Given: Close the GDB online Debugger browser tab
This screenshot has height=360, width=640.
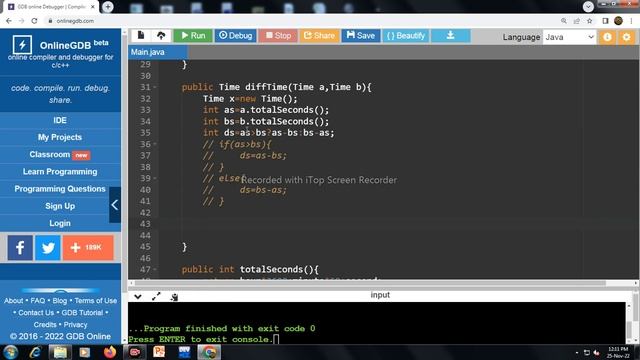Looking at the screenshot, I should tap(93, 7).
